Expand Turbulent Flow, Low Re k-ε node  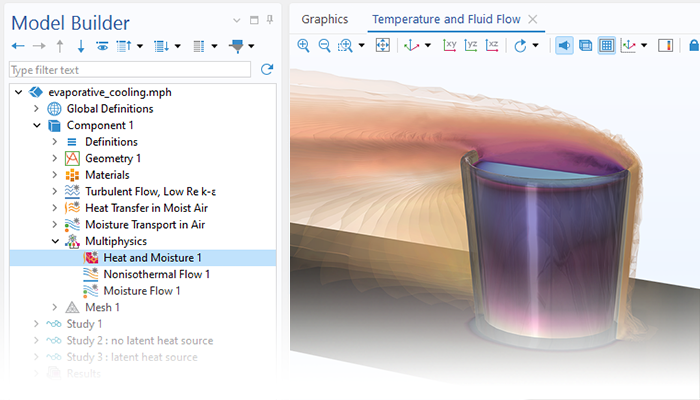54,191
